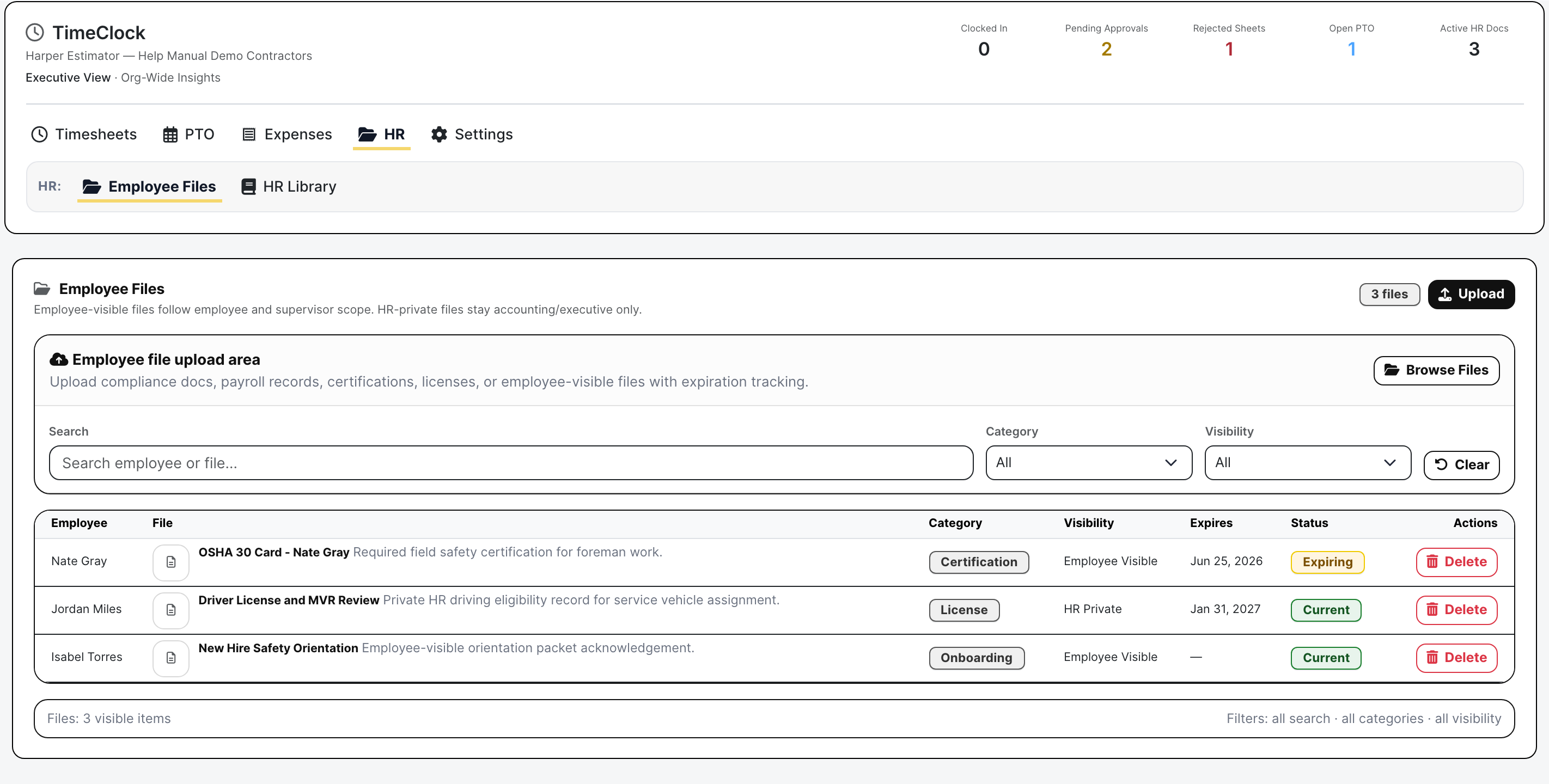Delete Isabel Torres's Safety Orientation file
Viewport: 1549px width, 784px height.
(1456, 658)
